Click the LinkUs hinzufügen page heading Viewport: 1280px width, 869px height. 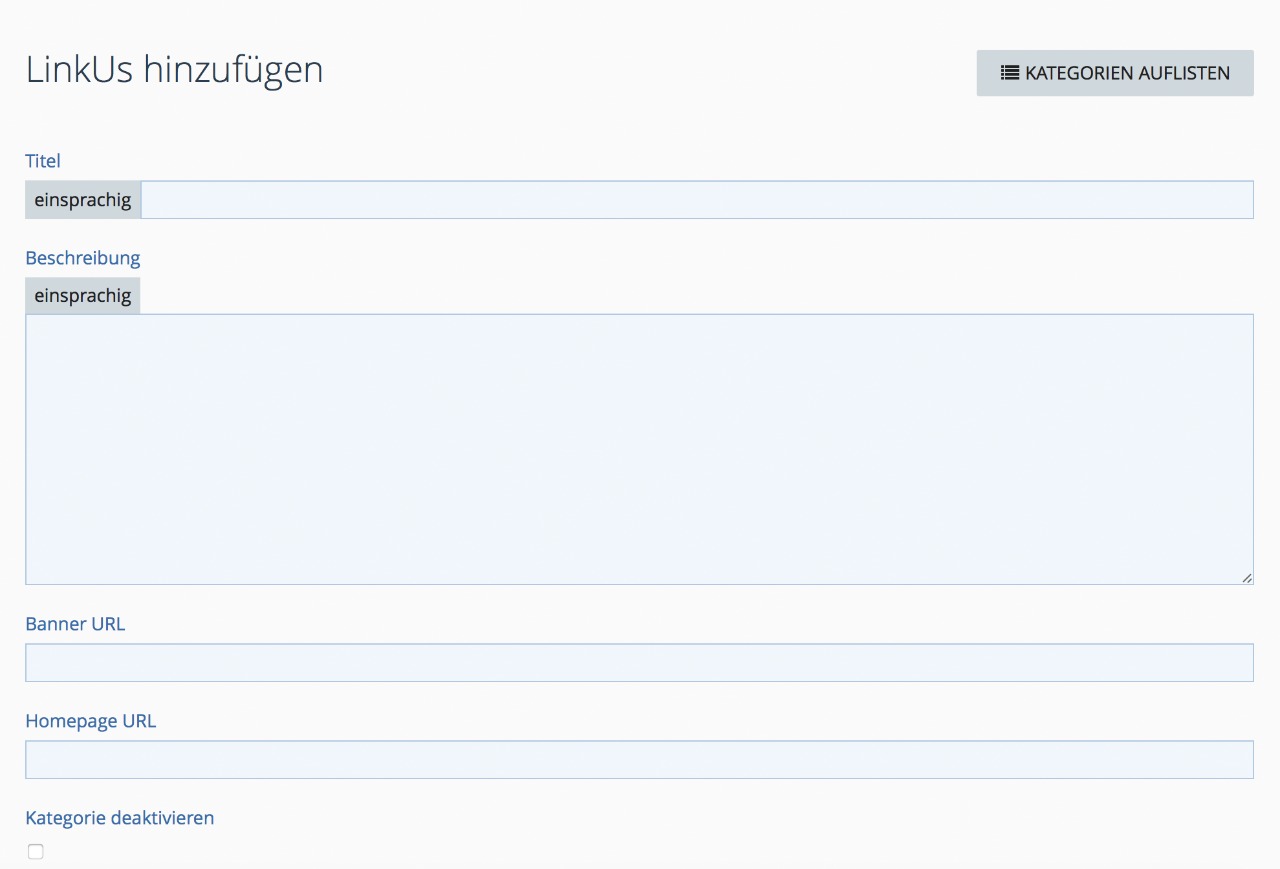tap(174, 71)
